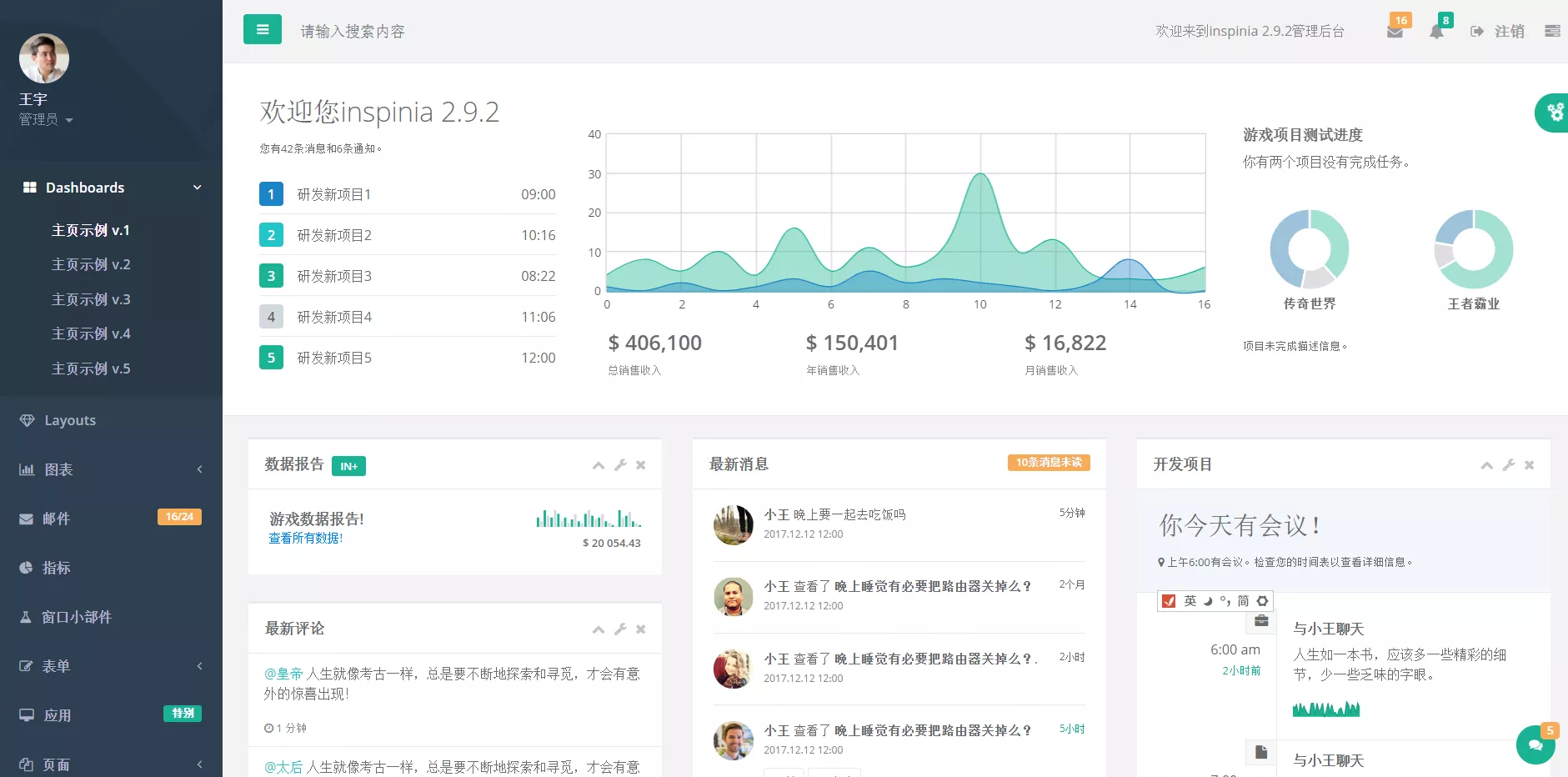
Task: Click the document timeline icon
Action: pyautogui.click(x=1261, y=752)
